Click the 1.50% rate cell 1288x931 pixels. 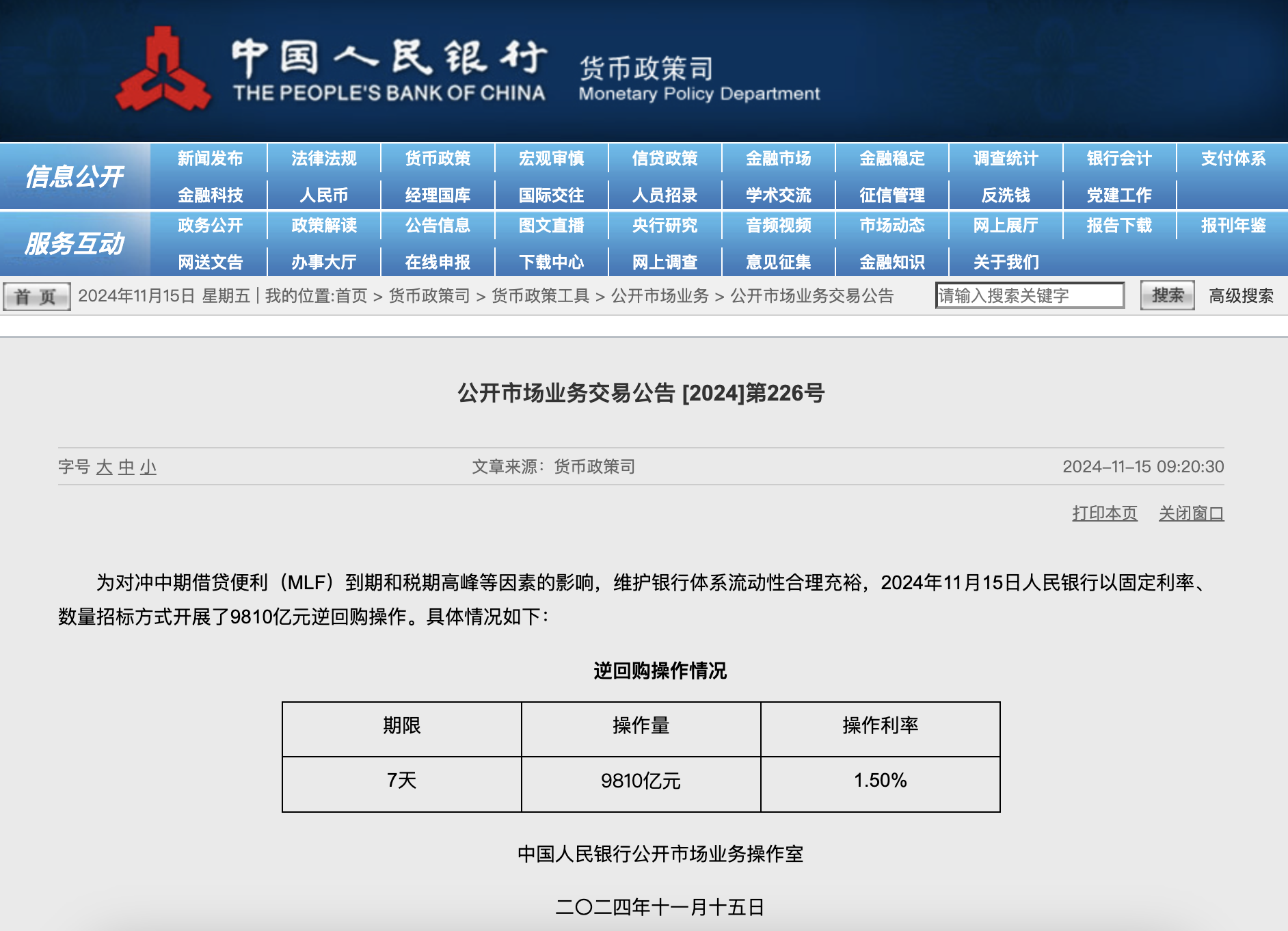(x=880, y=784)
